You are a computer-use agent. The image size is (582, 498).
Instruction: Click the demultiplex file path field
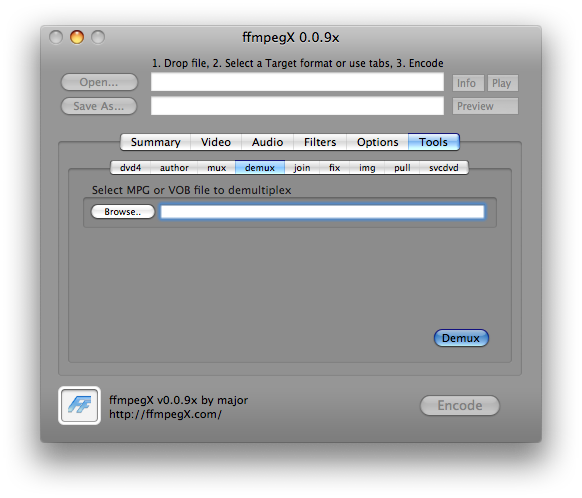322,212
